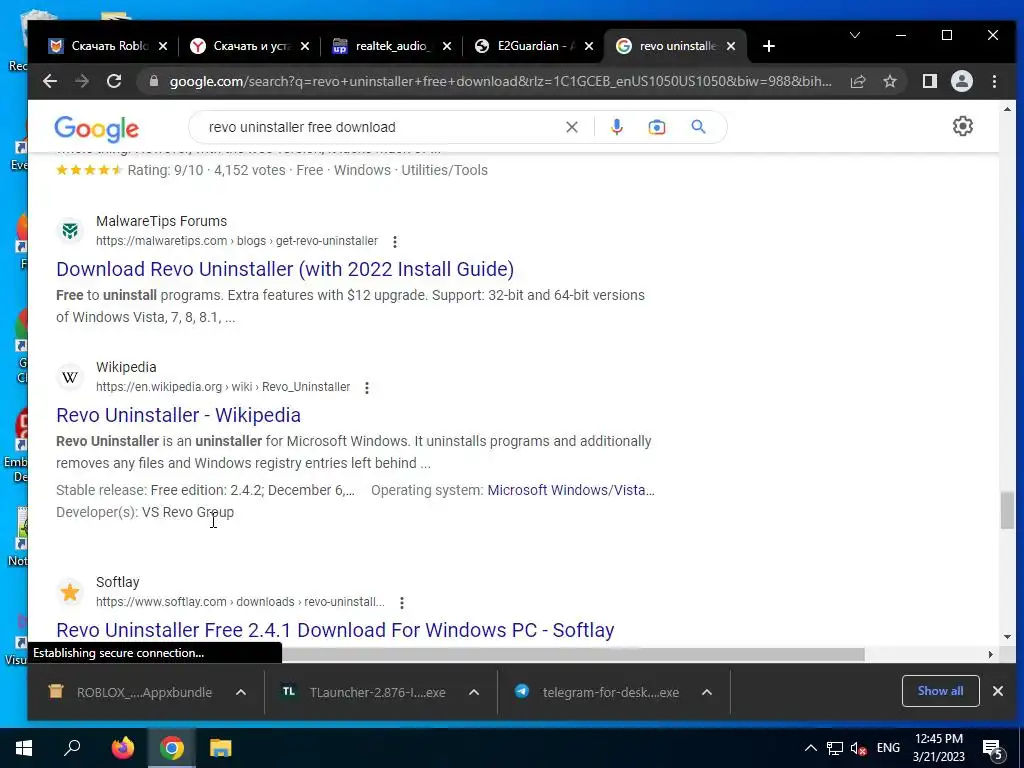Submit search with magnifier icon
This screenshot has width=1024, height=768.
698,127
